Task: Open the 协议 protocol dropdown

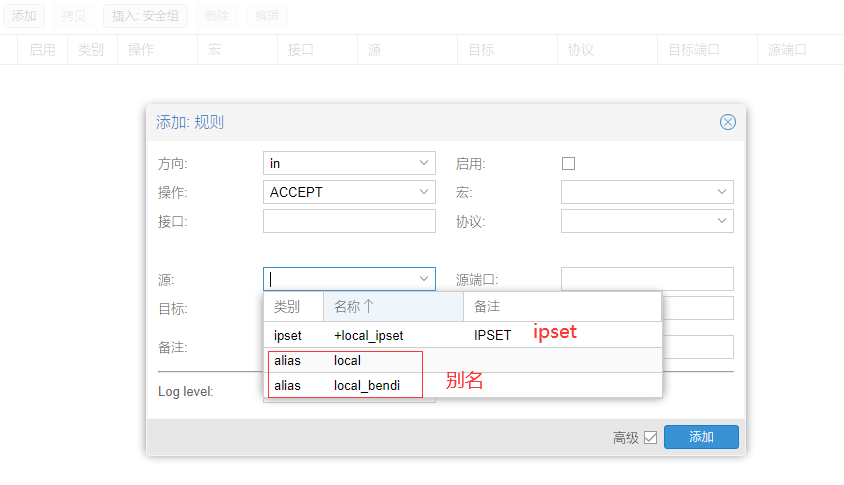Action: 722,221
